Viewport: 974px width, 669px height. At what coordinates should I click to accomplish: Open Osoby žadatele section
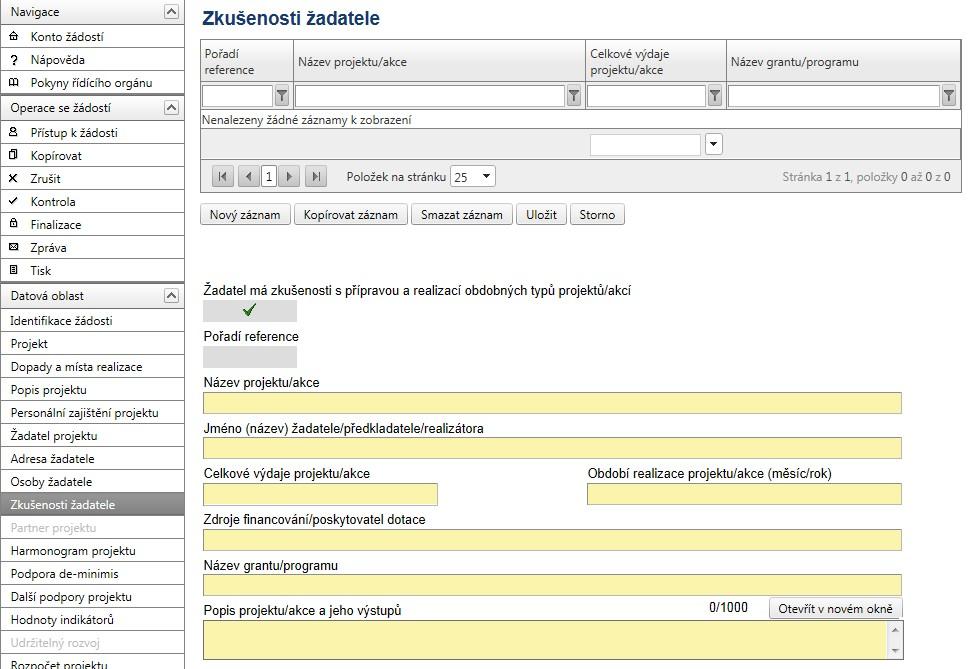93,481
